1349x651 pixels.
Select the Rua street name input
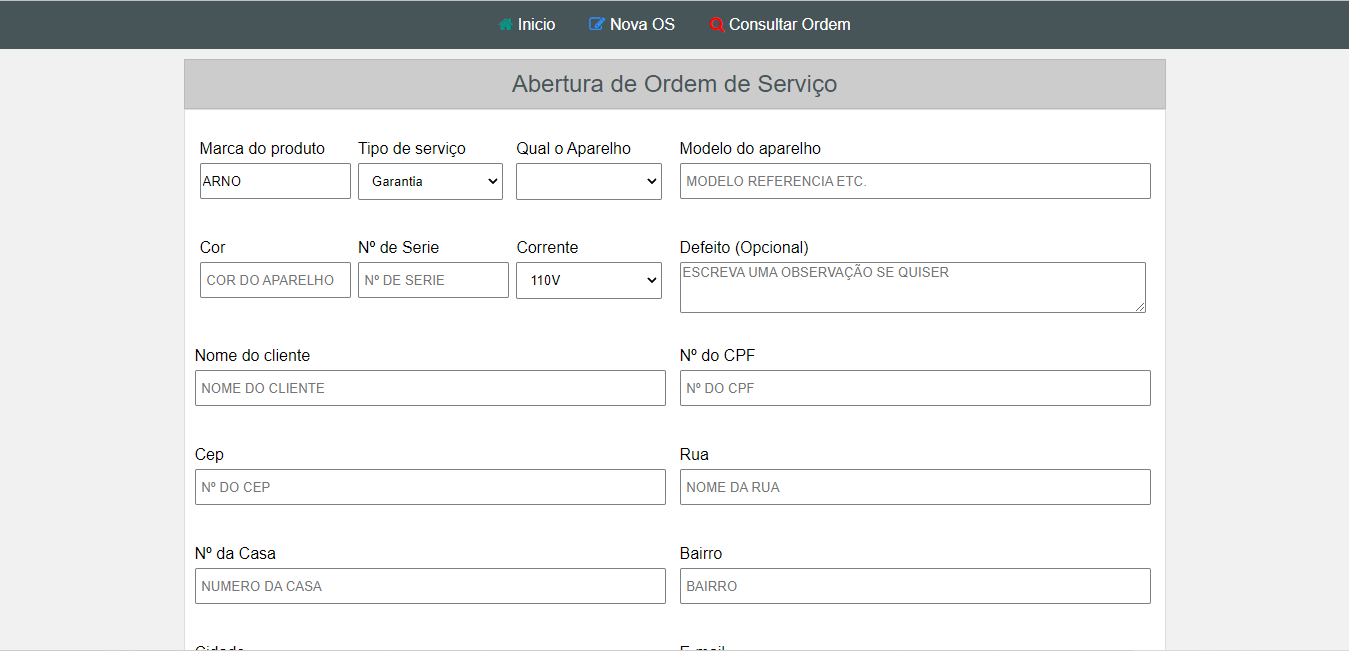(x=914, y=487)
